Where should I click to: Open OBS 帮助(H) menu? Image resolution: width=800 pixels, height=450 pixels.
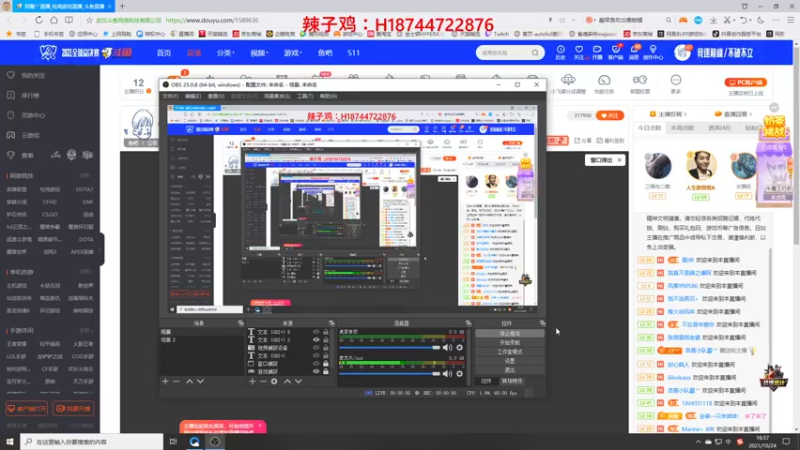[328, 96]
